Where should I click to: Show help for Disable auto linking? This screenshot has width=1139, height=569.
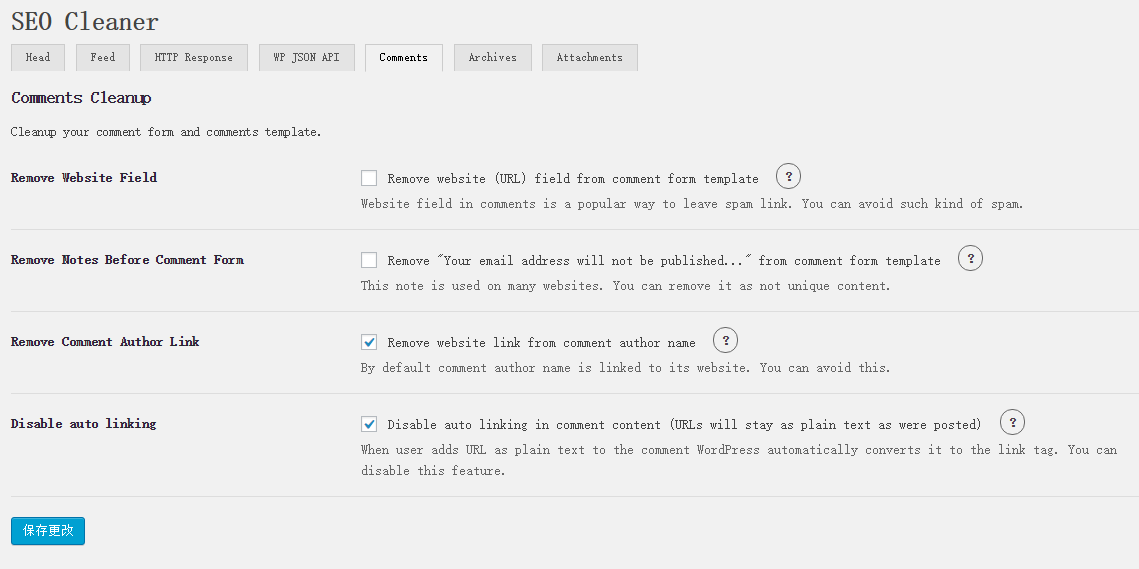point(1012,423)
